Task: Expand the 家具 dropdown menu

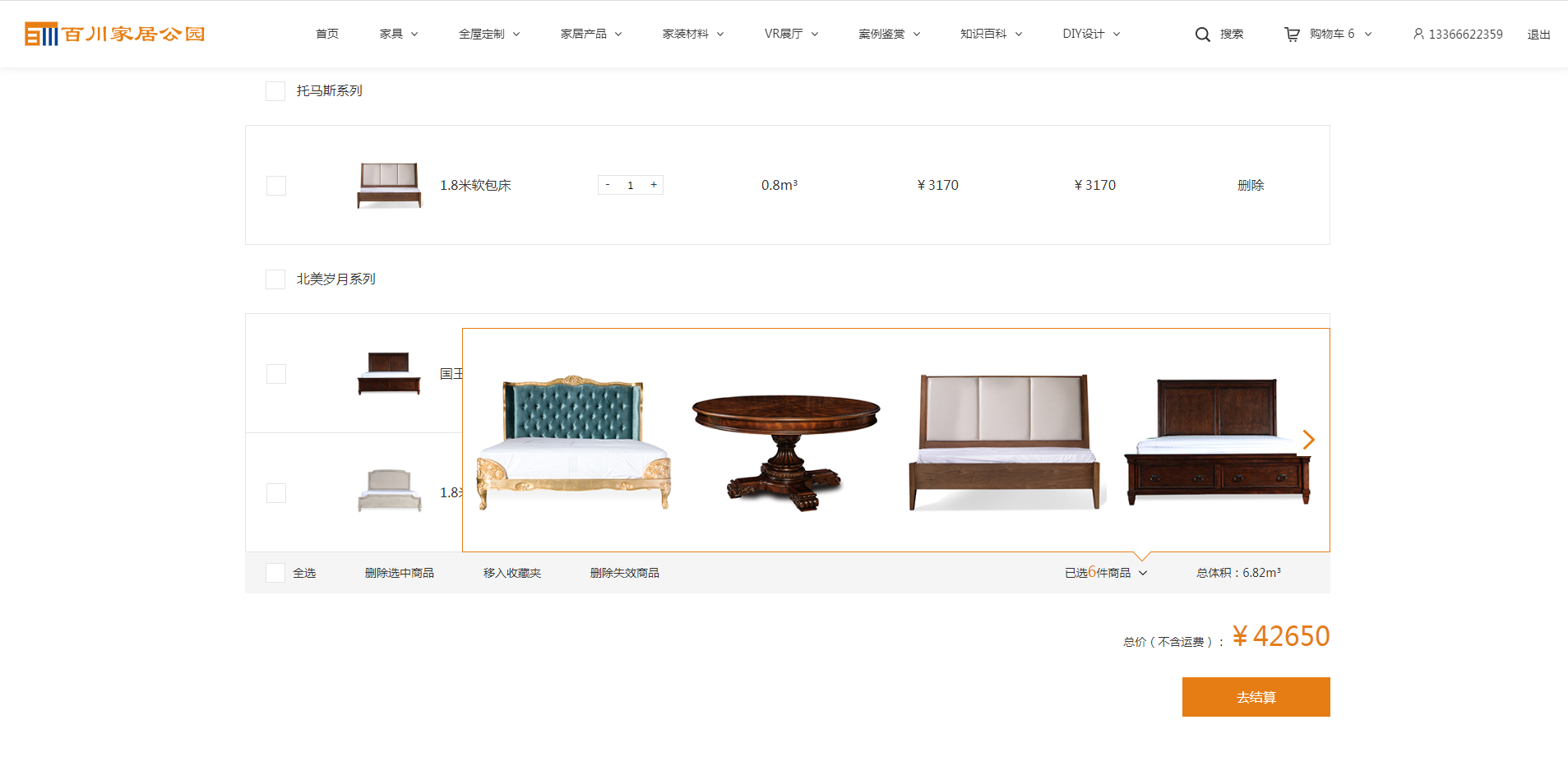Action: (x=399, y=34)
